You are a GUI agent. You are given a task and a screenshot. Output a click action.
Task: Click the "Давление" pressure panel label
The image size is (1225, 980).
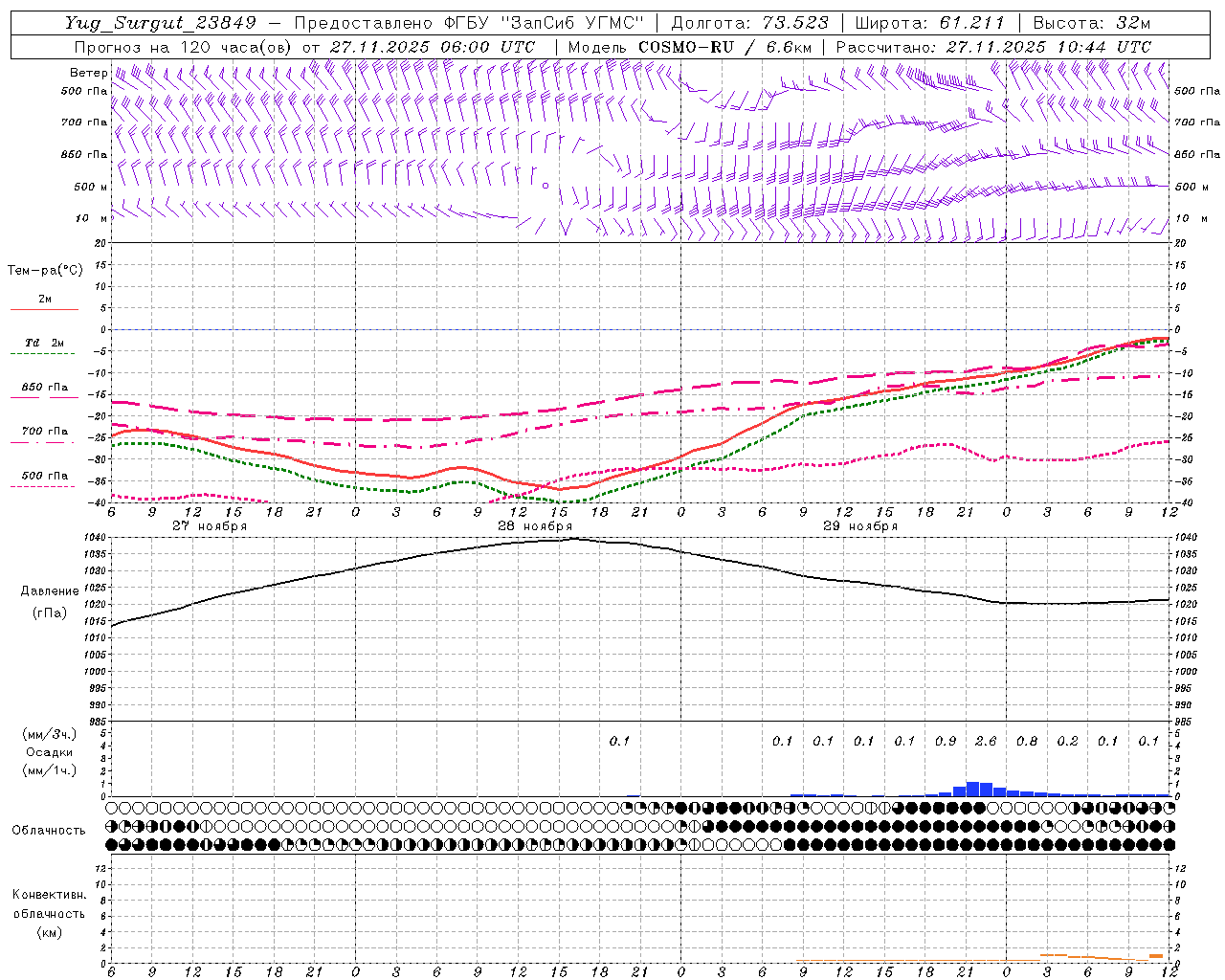(50, 591)
